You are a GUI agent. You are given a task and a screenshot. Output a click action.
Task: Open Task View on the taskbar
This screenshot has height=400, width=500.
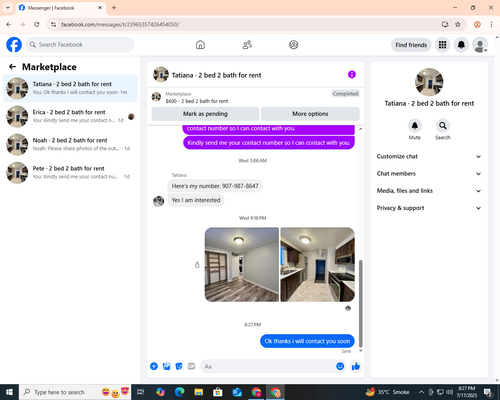(x=141, y=392)
